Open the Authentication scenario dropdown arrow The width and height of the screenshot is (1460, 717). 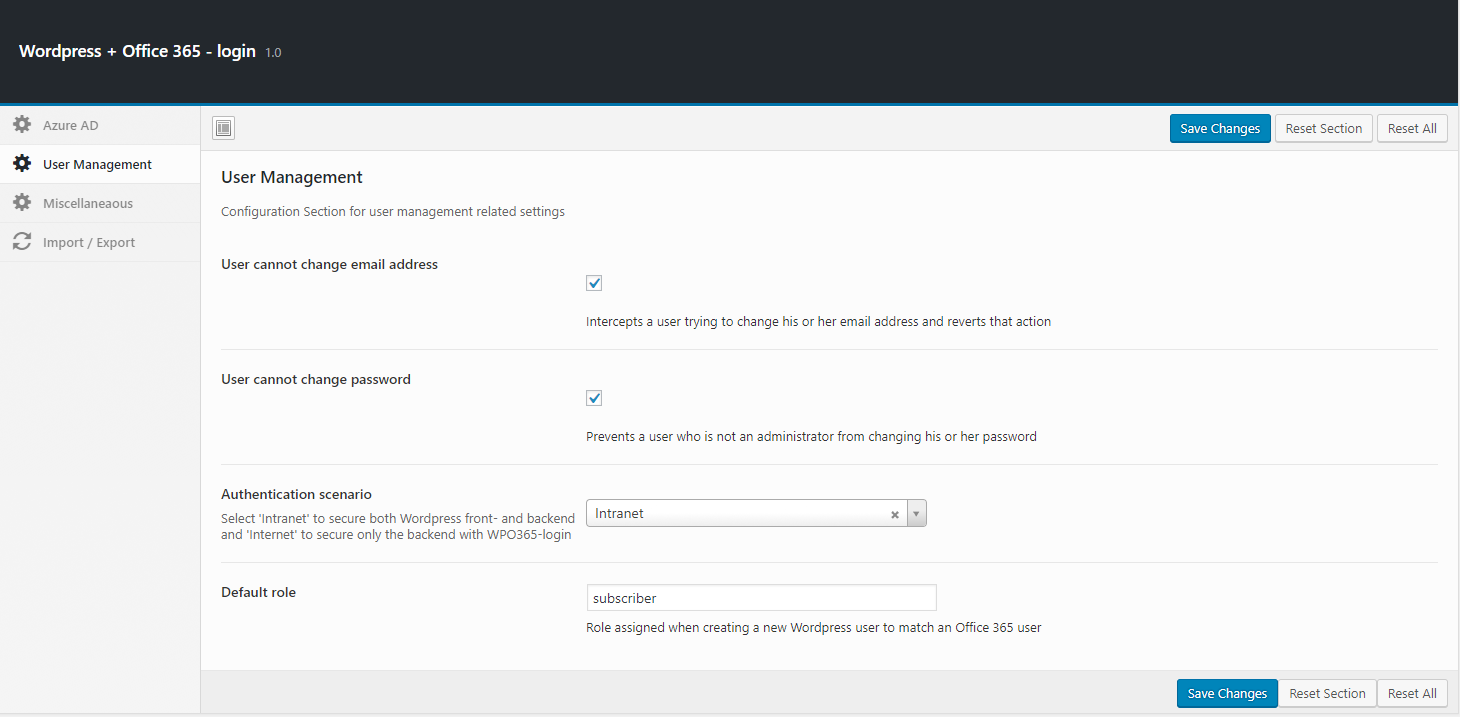click(x=916, y=514)
